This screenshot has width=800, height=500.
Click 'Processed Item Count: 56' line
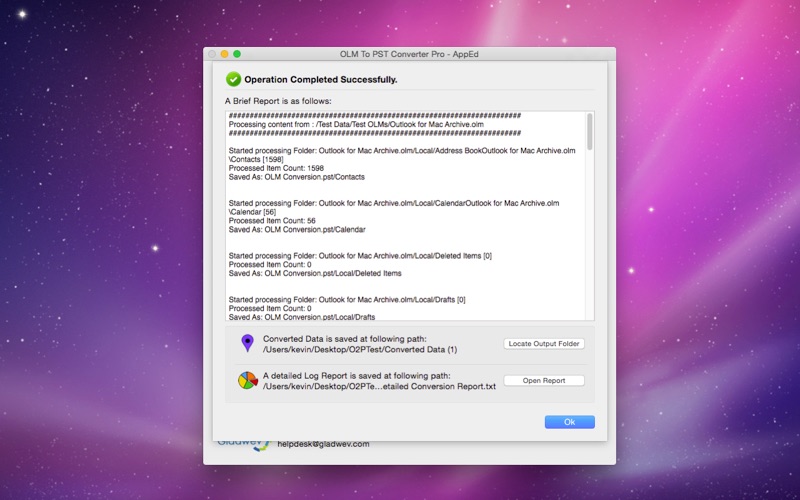pyautogui.click(x=272, y=221)
